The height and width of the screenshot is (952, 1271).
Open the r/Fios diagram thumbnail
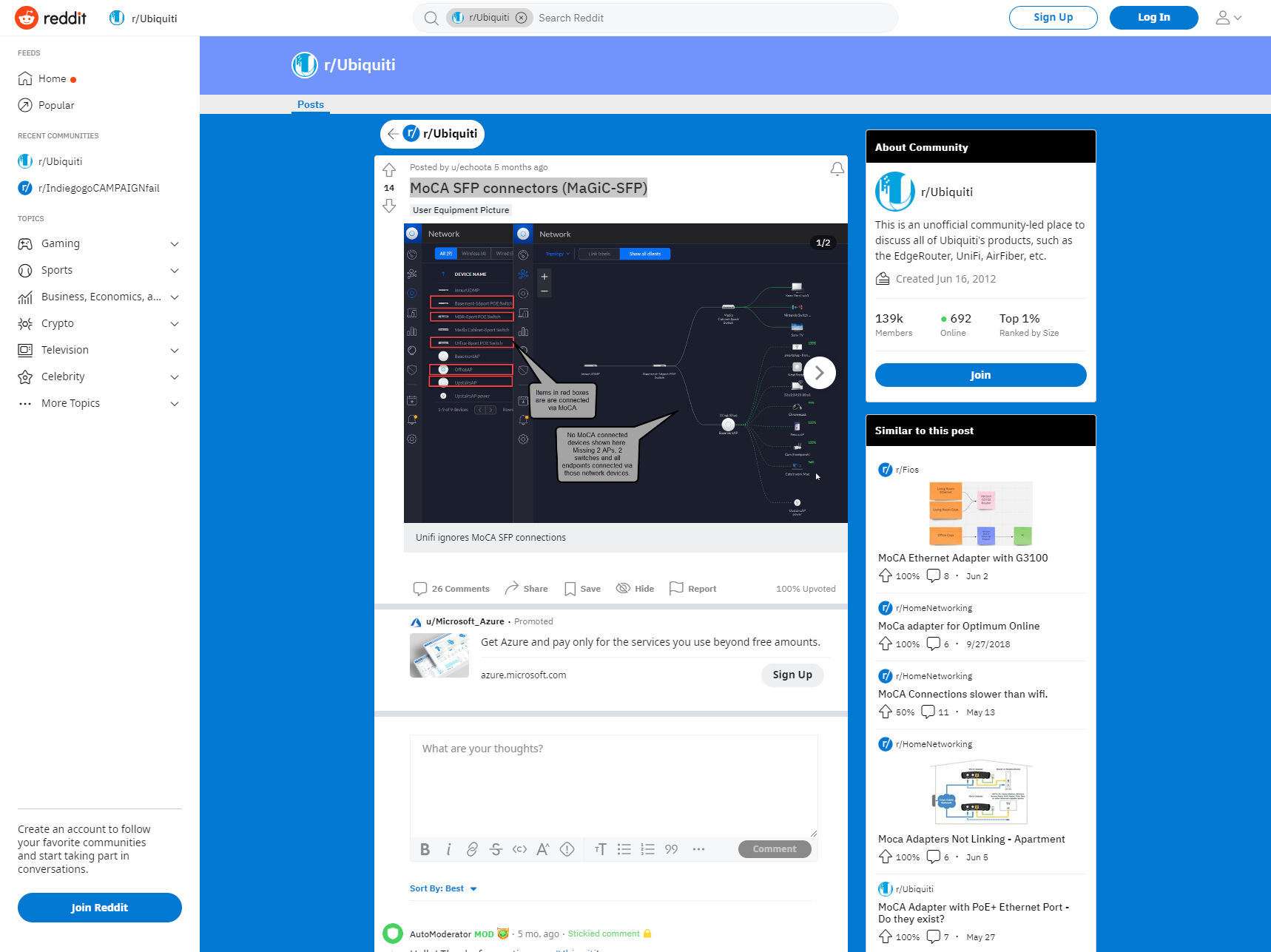click(980, 513)
